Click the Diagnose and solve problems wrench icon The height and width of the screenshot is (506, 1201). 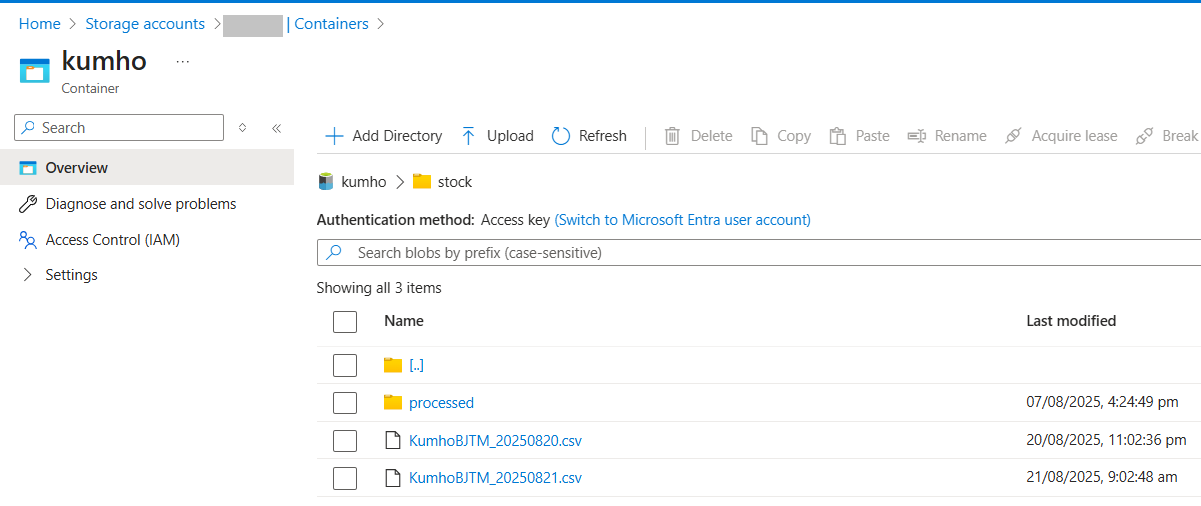pyautogui.click(x=27, y=204)
